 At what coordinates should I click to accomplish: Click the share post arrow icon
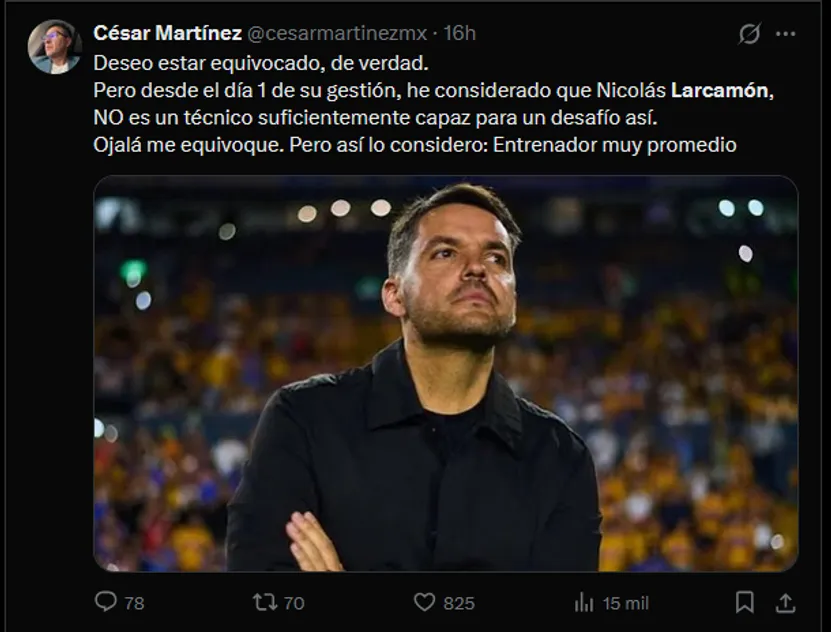[x=786, y=602]
